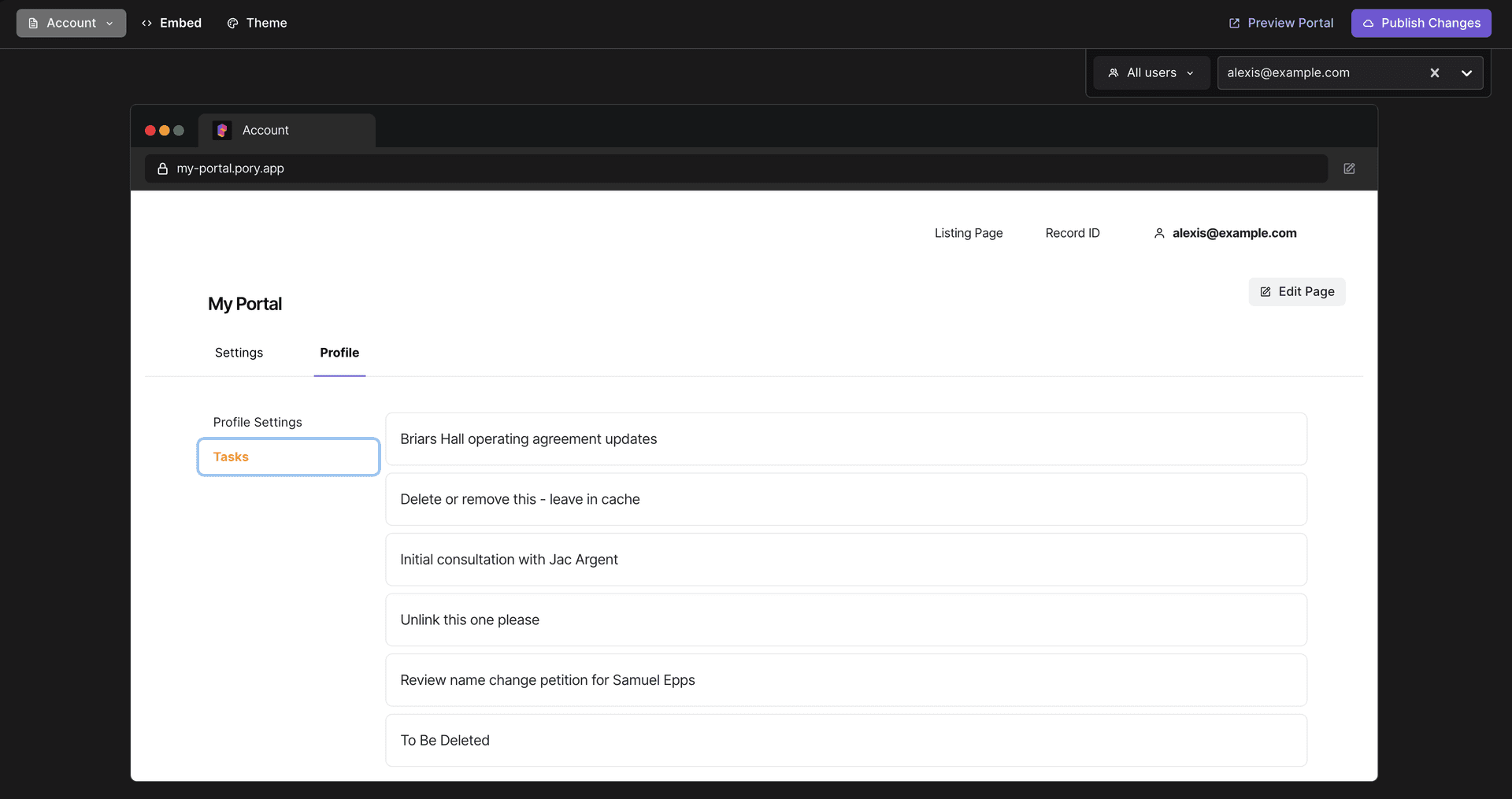Select Tasks in sidebar
Viewport: 1512px width, 799px height.
(x=288, y=457)
